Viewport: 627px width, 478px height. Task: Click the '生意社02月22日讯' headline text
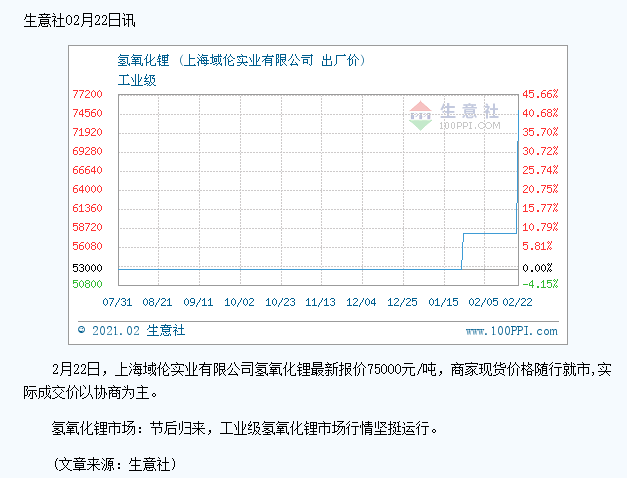click(80, 20)
